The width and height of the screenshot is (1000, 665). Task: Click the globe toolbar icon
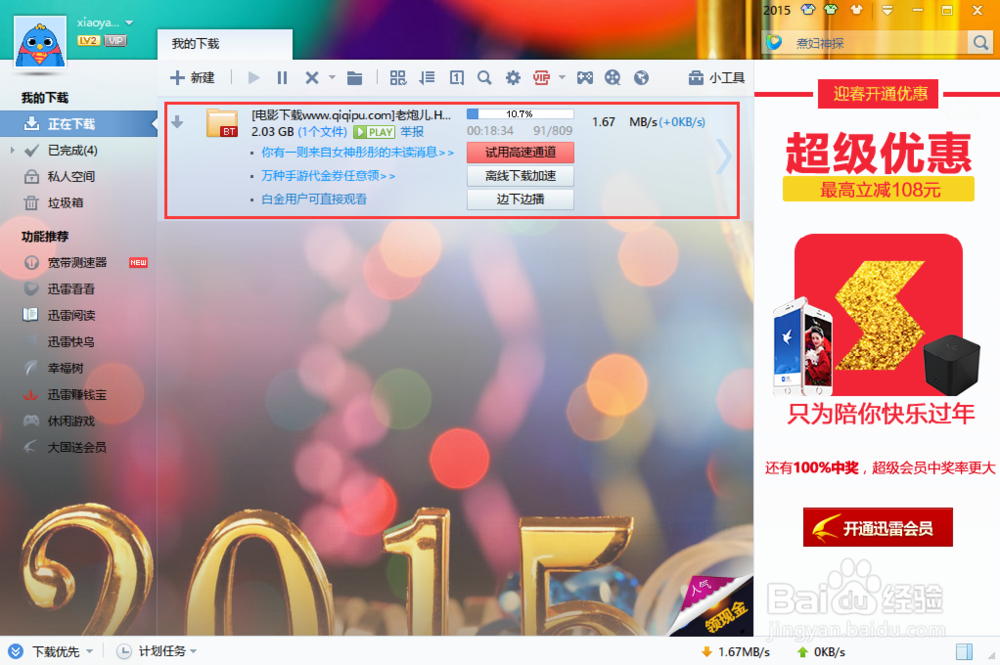click(641, 78)
